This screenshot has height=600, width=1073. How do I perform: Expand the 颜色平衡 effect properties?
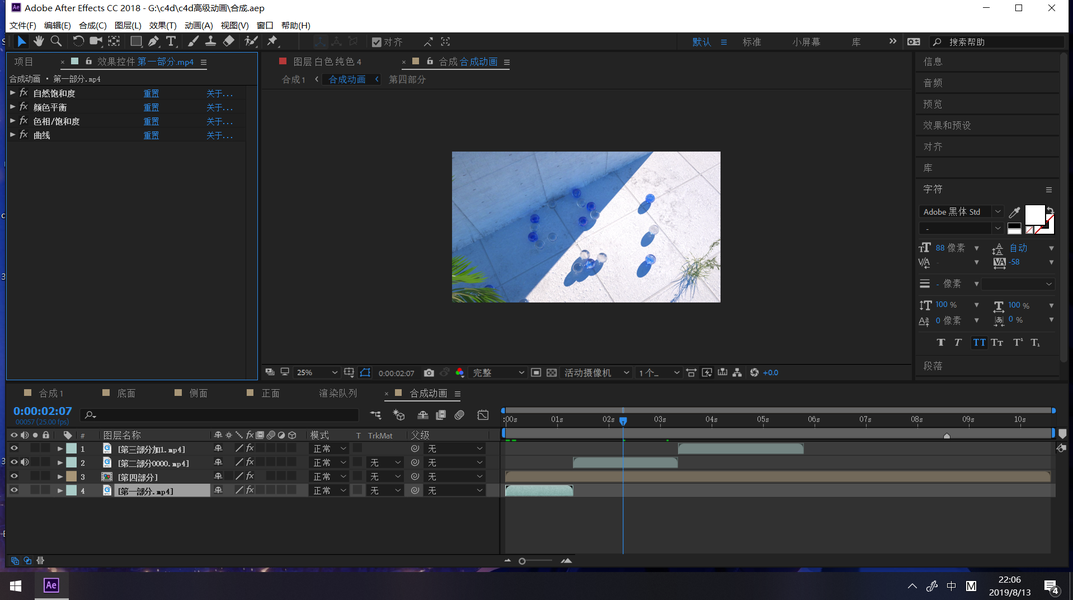coord(12,107)
